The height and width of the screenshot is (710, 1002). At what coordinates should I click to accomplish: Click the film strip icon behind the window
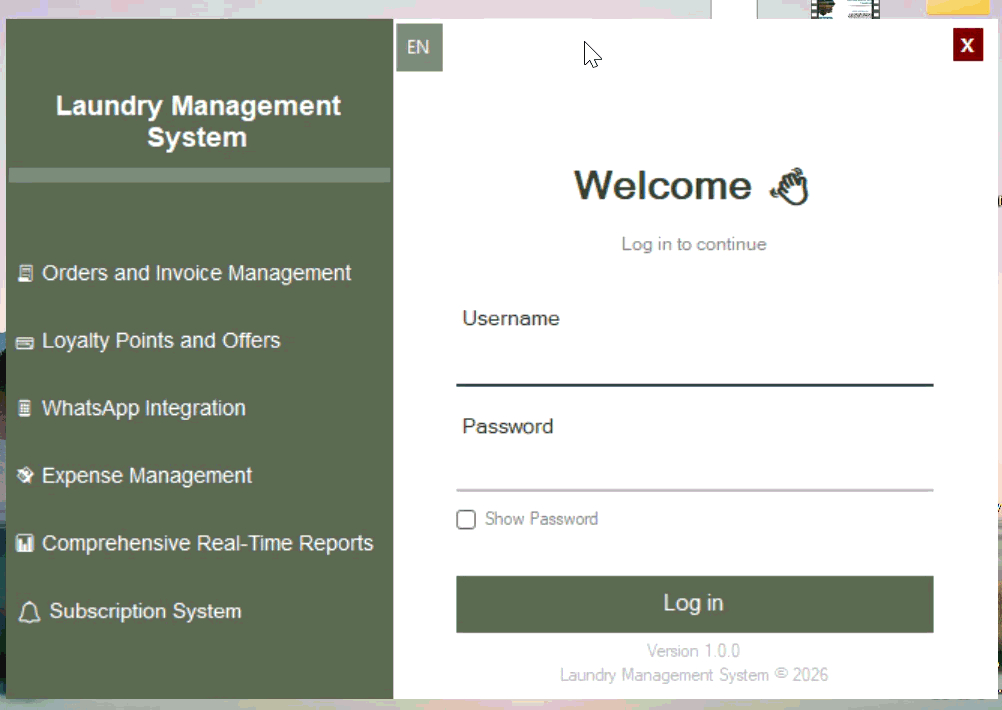point(845,9)
